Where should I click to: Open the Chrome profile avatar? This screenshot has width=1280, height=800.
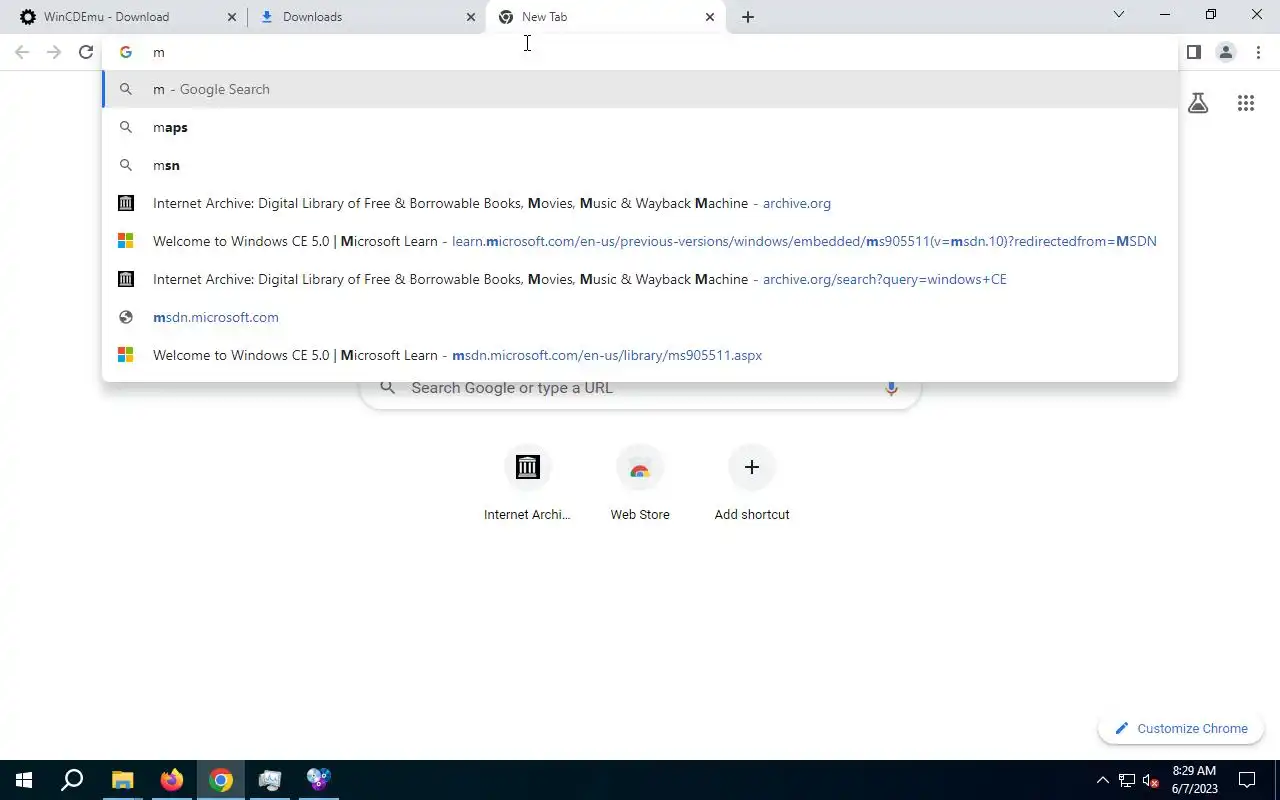[1226, 52]
